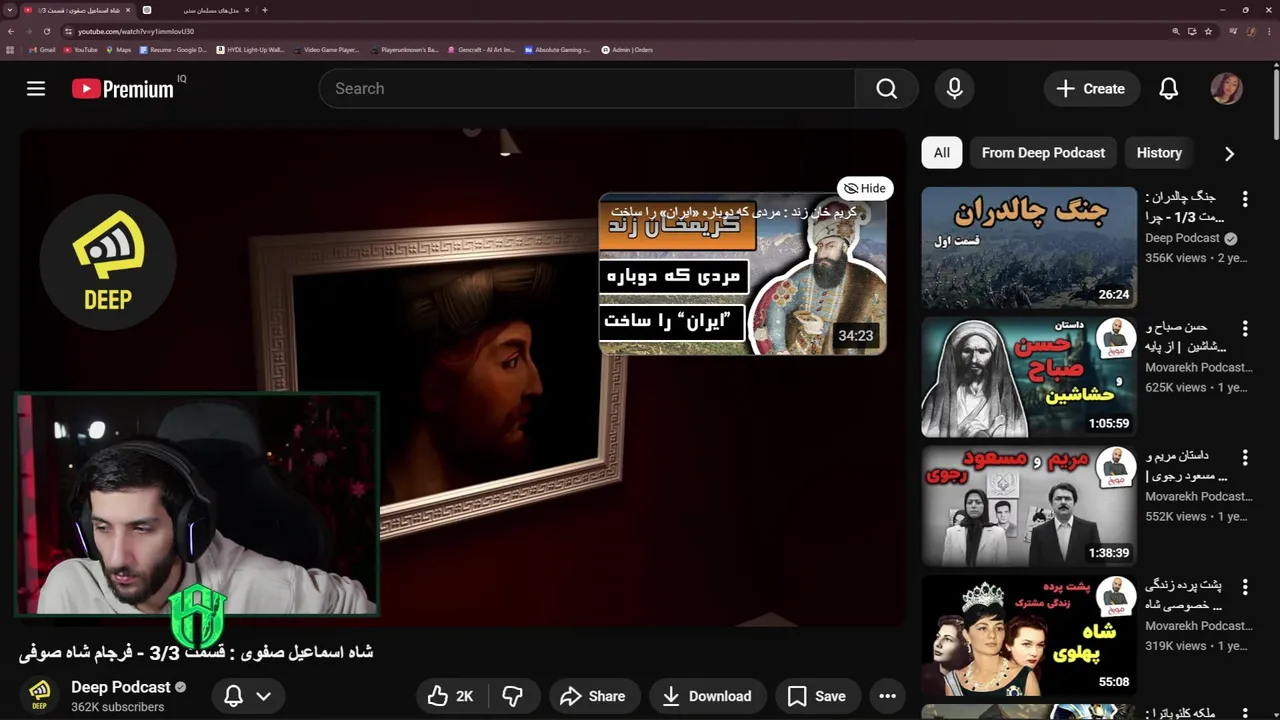Open the Gencraft AI Art bookmark
Image resolution: width=1280 pixels, height=720 pixels.
[x=481, y=49]
